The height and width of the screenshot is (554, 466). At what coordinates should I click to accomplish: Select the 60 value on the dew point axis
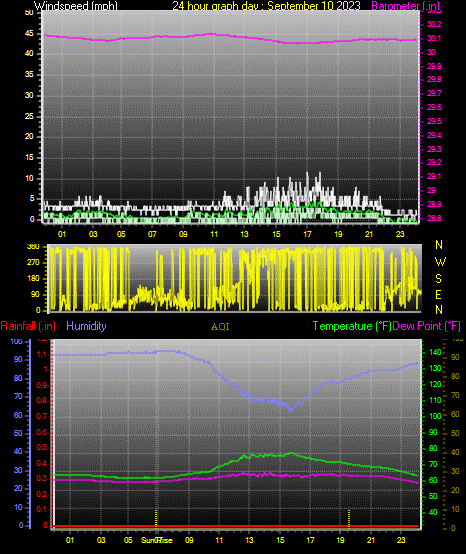point(455,414)
